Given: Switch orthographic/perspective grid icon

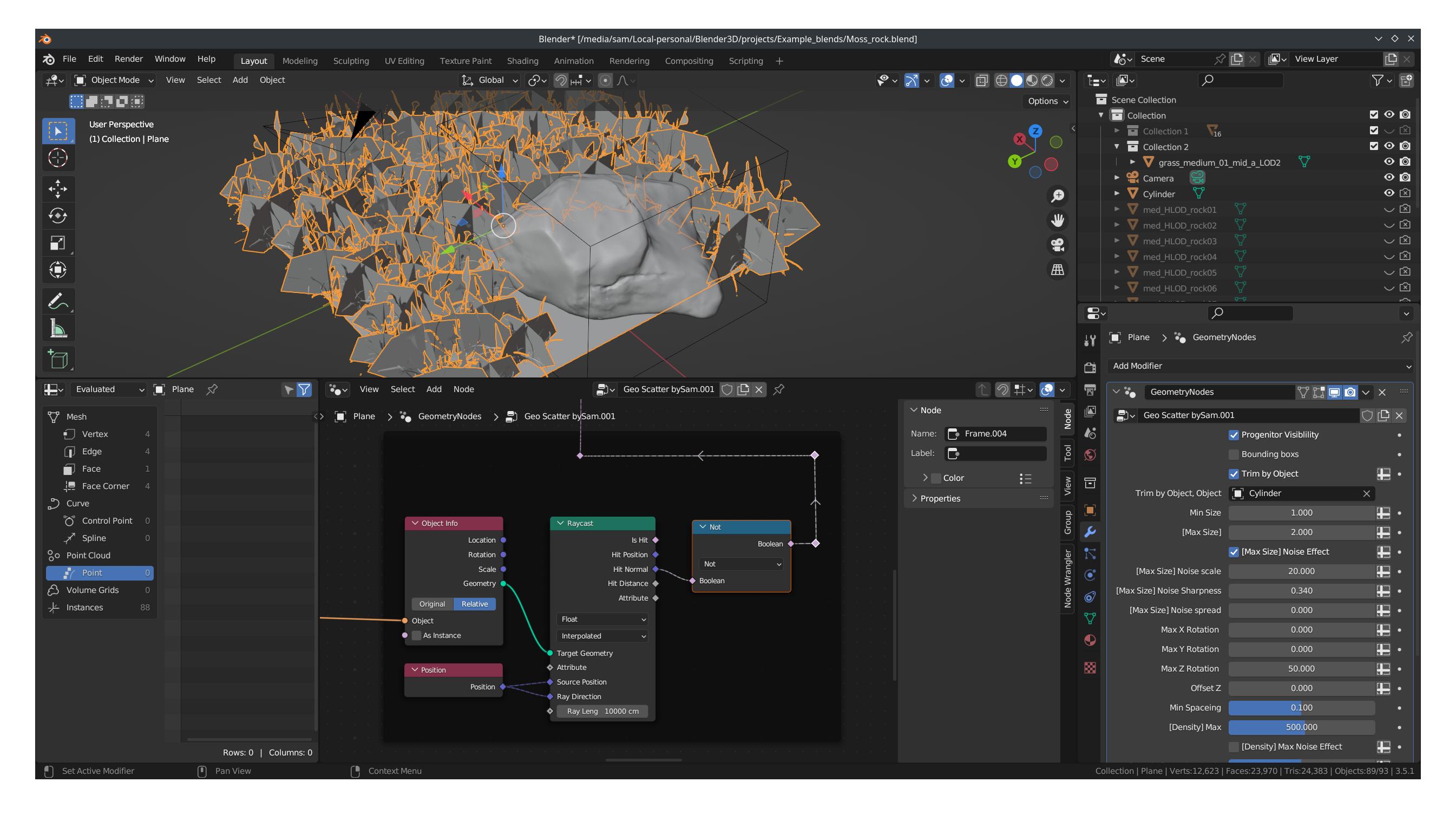Looking at the screenshot, I should click(1057, 269).
